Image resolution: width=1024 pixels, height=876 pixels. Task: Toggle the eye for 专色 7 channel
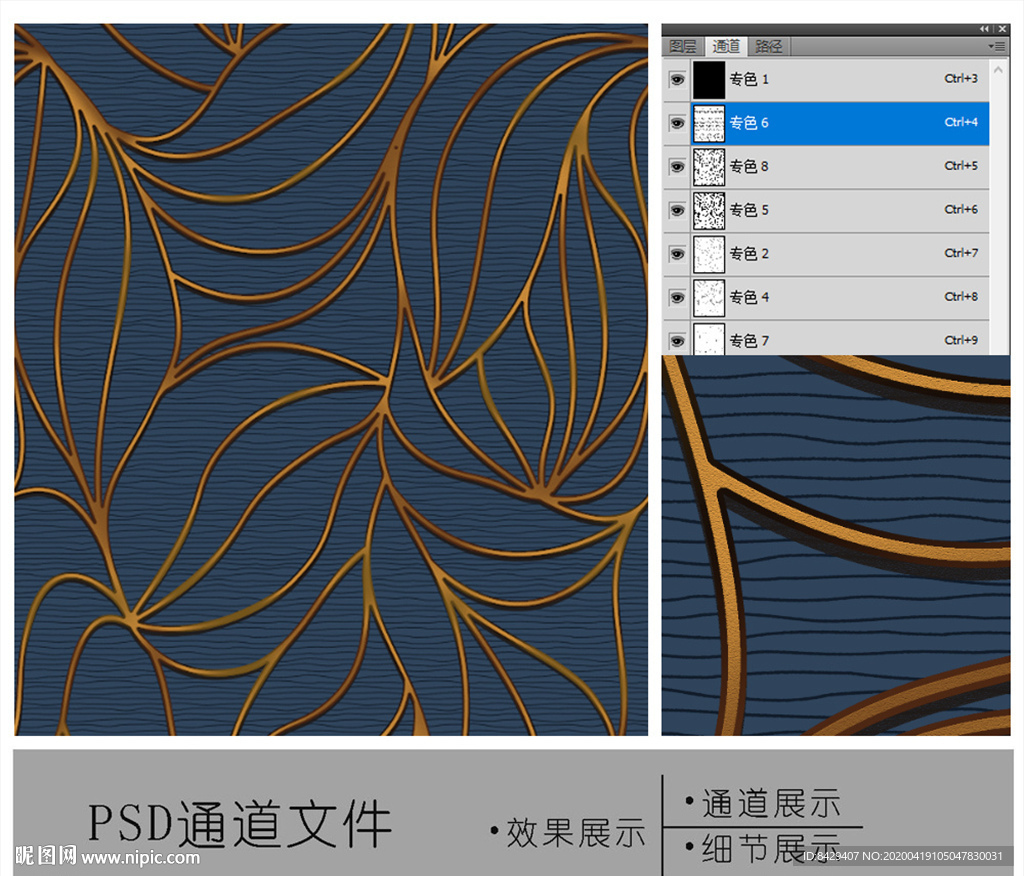(x=677, y=341)
